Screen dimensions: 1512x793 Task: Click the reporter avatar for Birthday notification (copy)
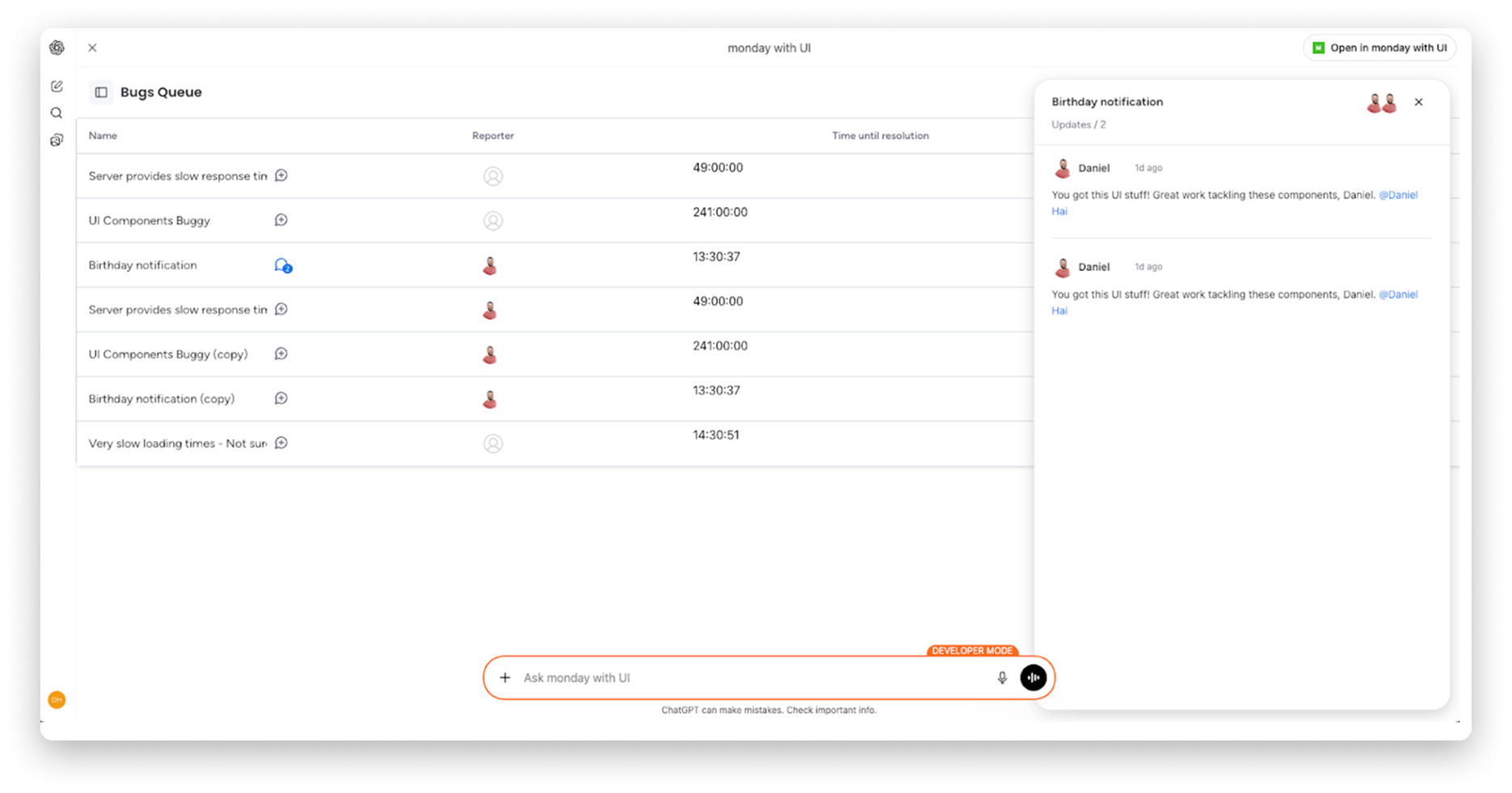click(490, 399)
